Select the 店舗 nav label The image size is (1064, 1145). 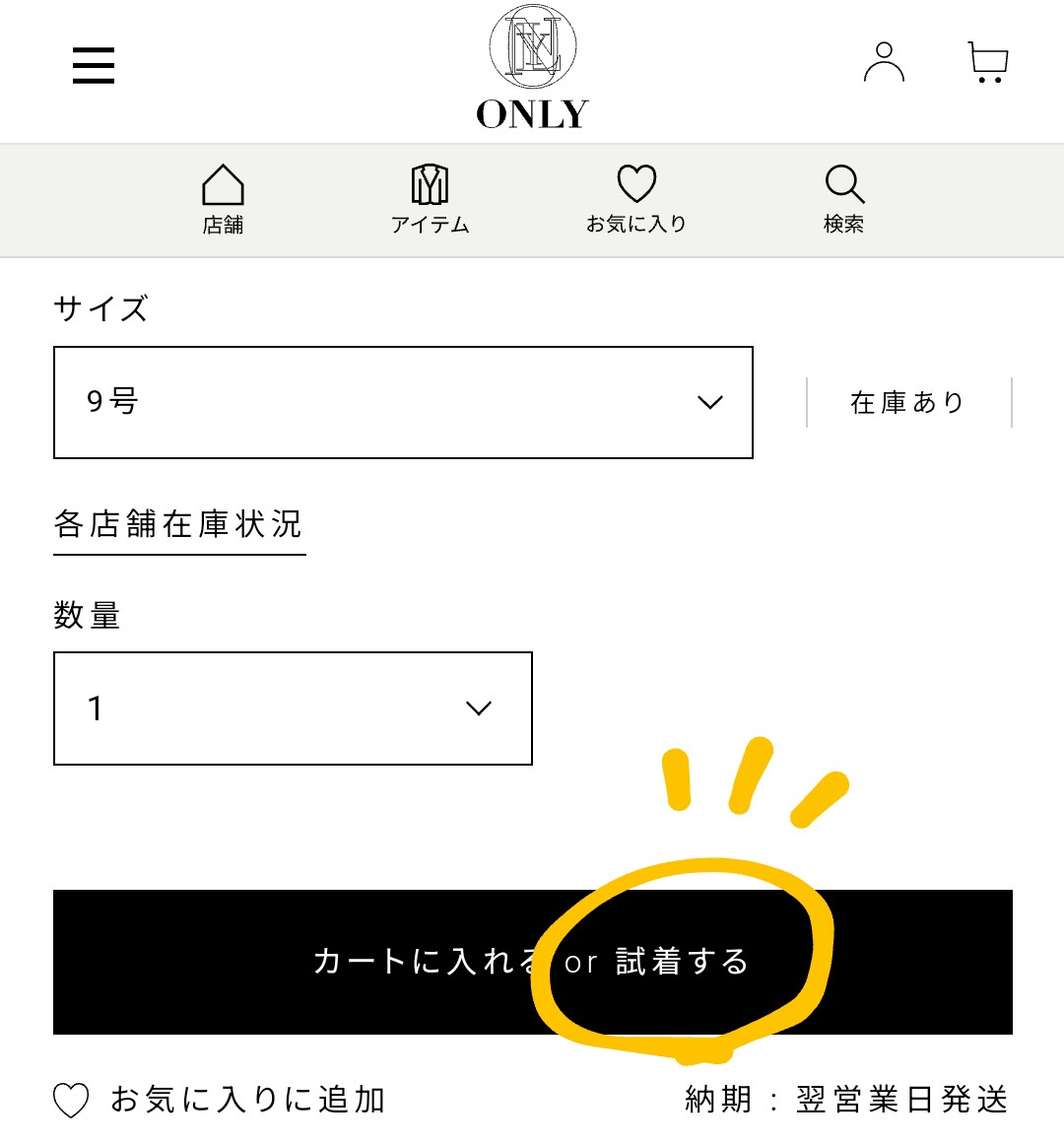click(223, 225)
